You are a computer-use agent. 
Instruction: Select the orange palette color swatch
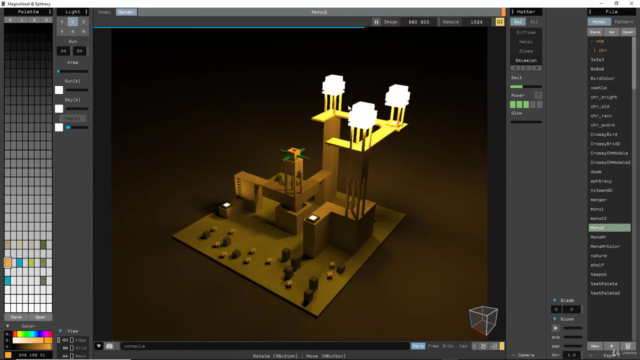click(8, 262)
